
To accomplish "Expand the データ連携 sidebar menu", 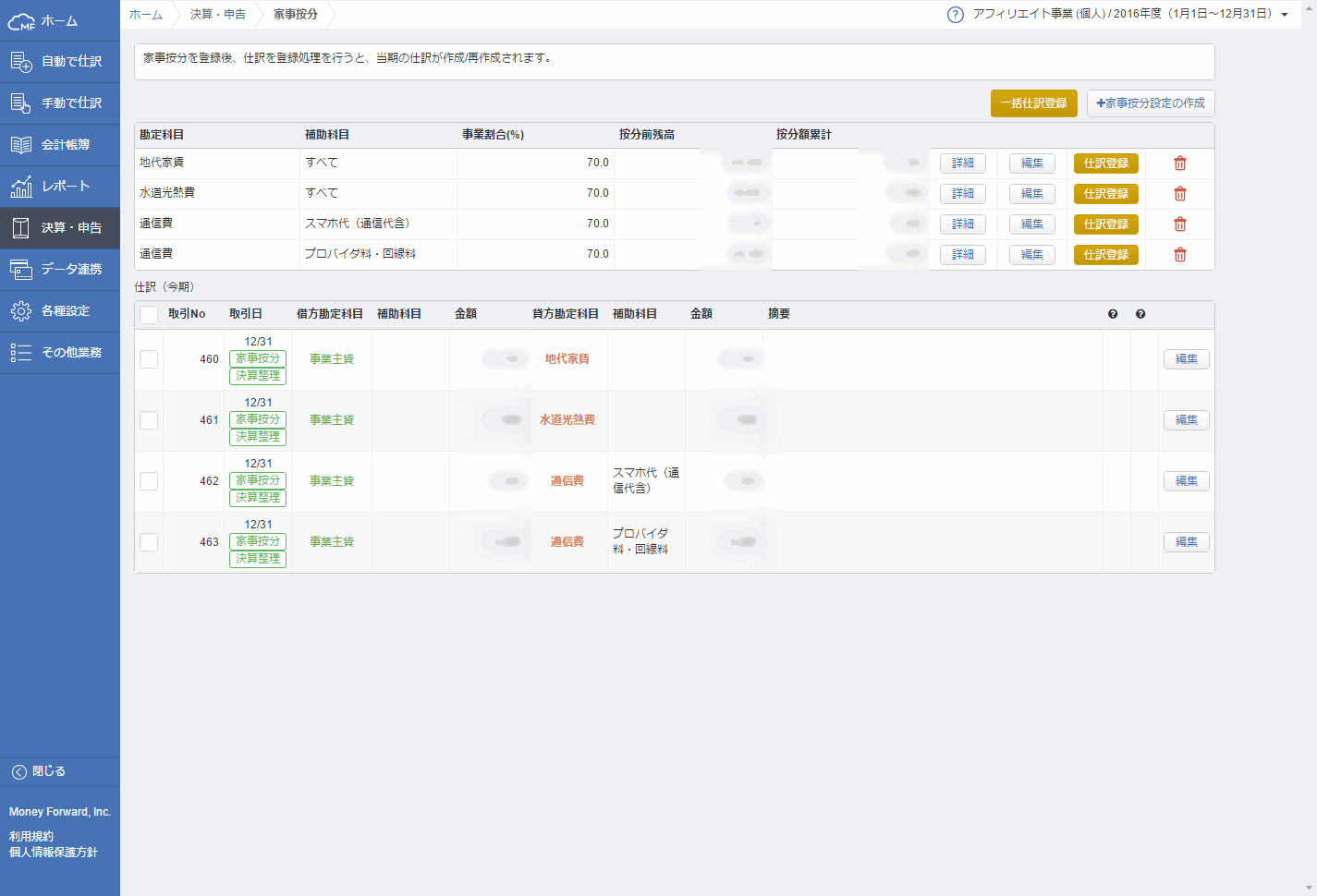I will point(60,270).
